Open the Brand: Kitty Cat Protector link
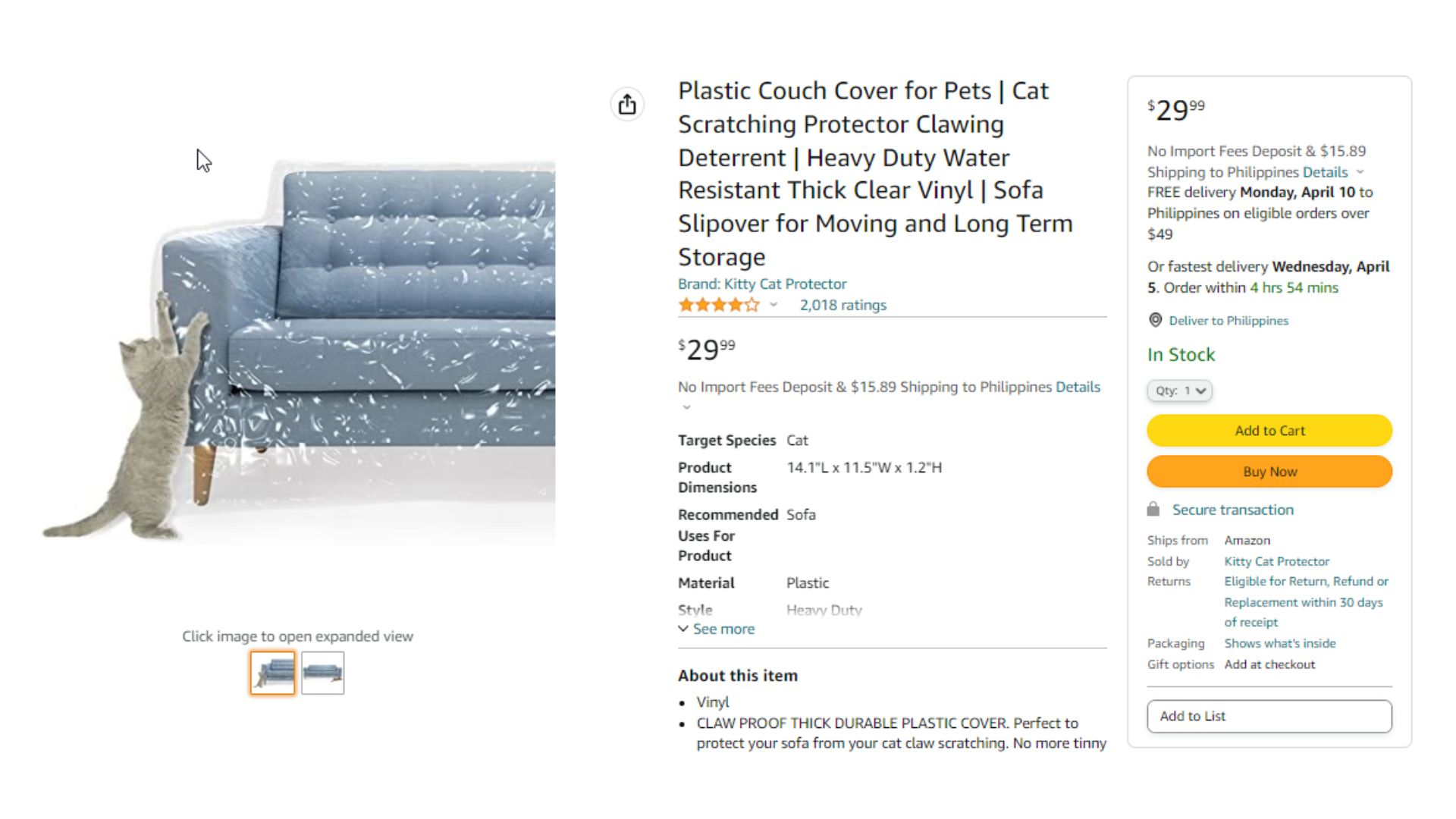The height and width of the screenshot is (819, 1456). (x=762, y=284)
